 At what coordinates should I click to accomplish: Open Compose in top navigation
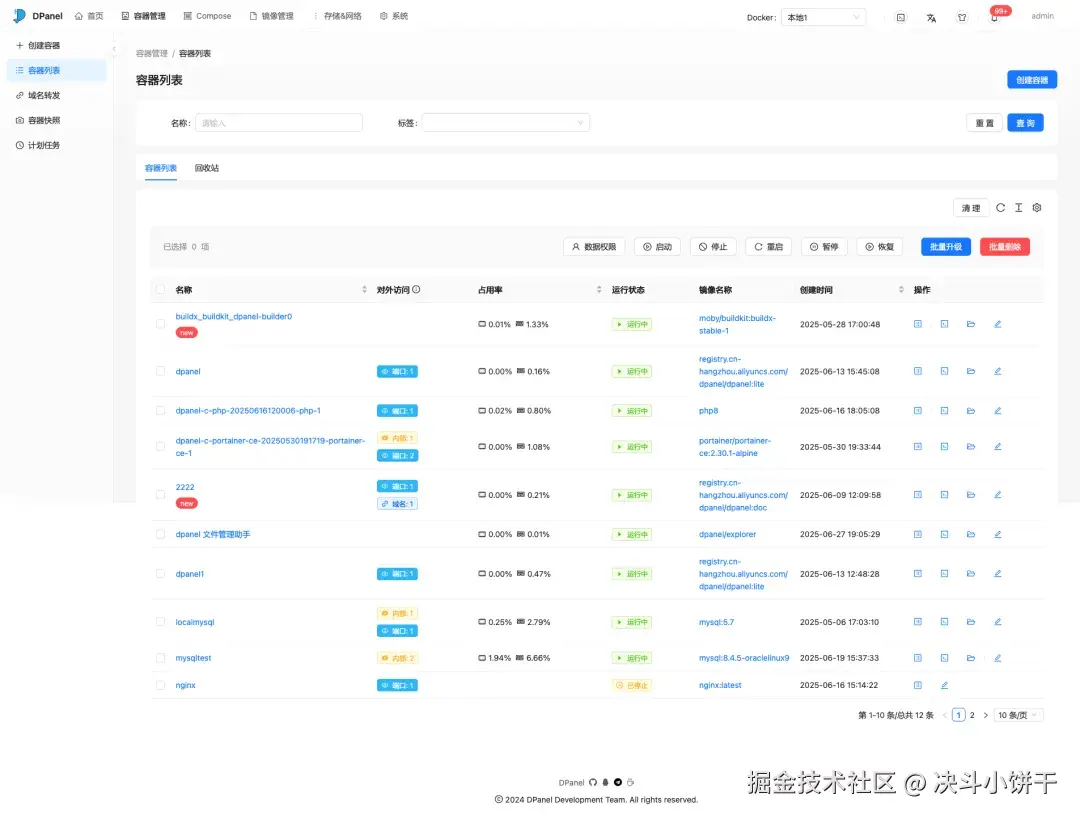click(207, 16)
